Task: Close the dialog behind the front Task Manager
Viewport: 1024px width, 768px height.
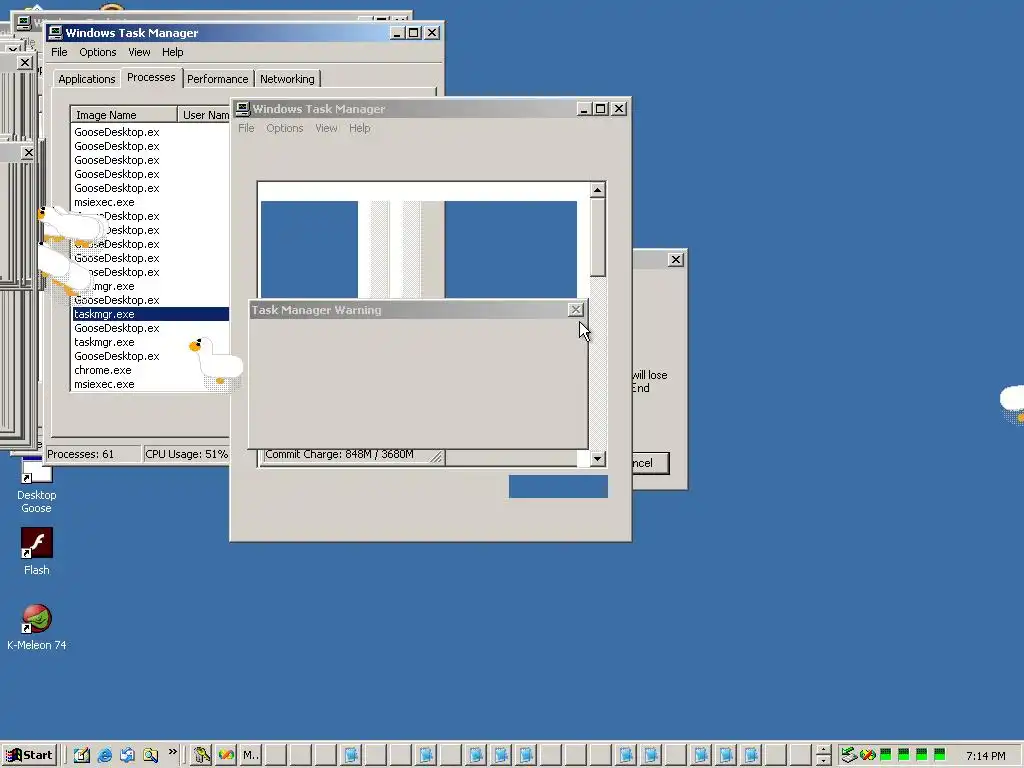Action: [x=676, y=260]
